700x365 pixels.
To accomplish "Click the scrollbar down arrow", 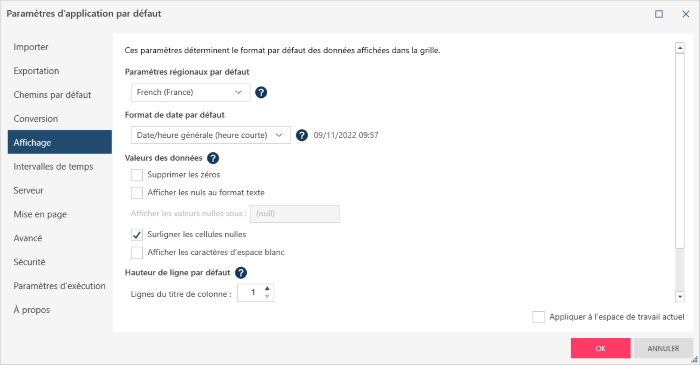I will (x=679, y=296).
